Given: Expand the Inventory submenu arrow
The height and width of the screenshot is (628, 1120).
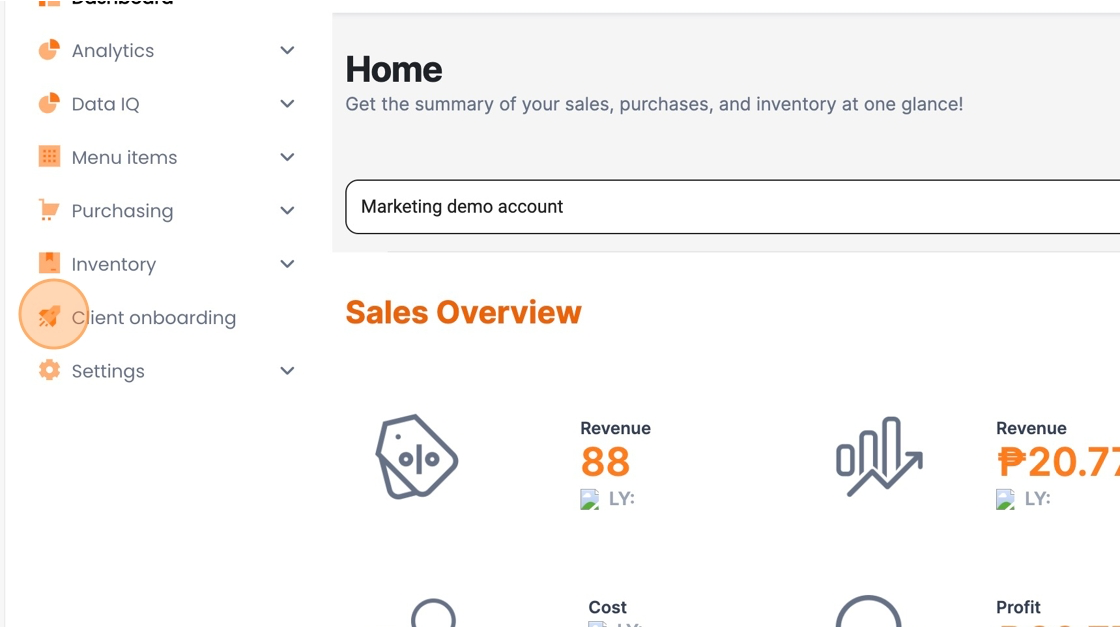Looking at the screenshot, I should [287, 264].
